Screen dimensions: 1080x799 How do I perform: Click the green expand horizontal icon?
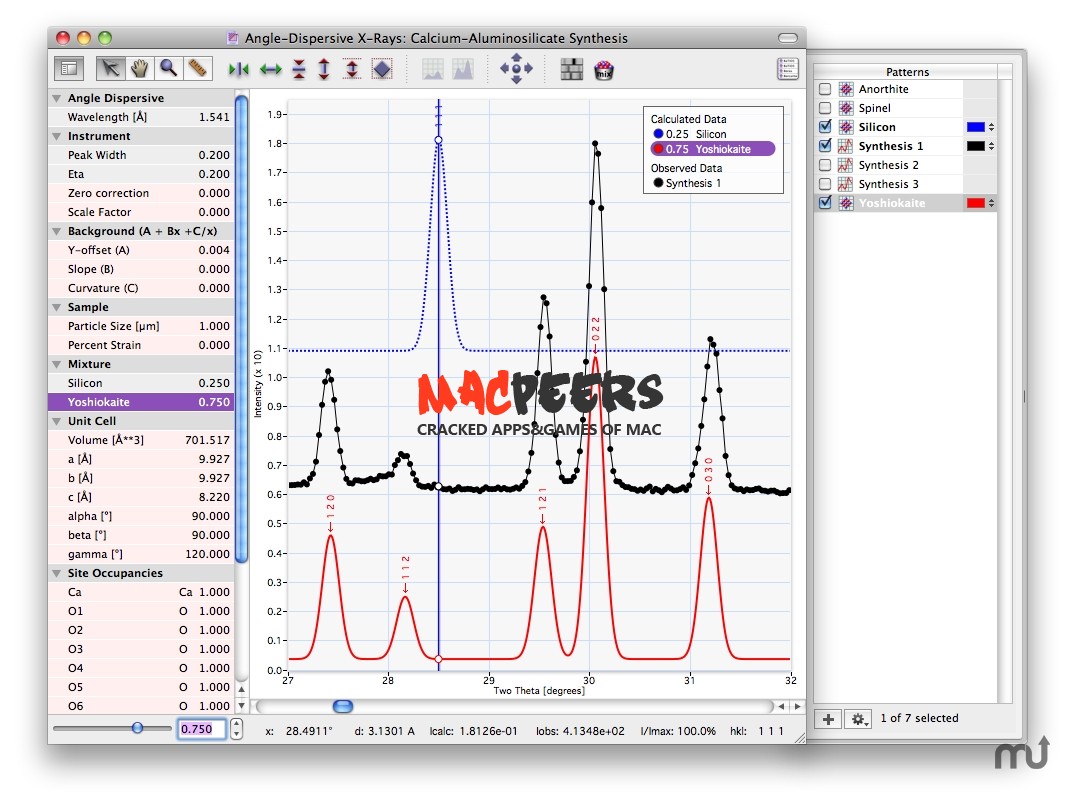tap(271, 69)
